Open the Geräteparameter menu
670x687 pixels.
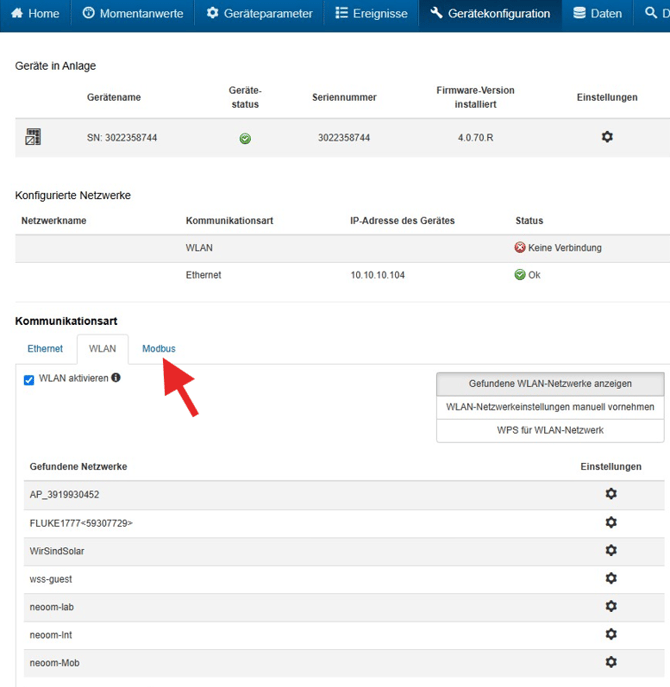[259, 14]
